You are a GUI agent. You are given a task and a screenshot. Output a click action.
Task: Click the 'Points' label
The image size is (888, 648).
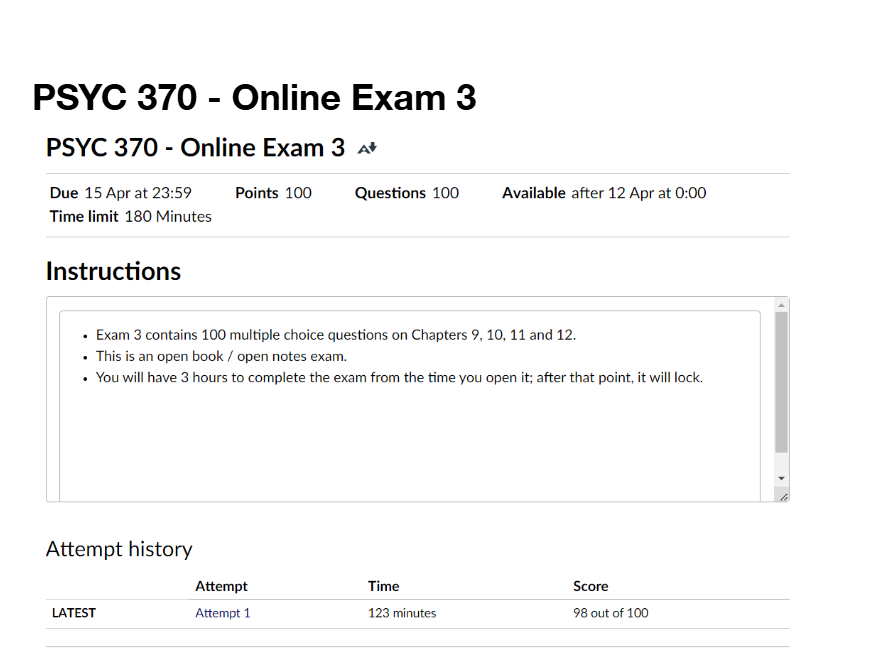point(257,193)
